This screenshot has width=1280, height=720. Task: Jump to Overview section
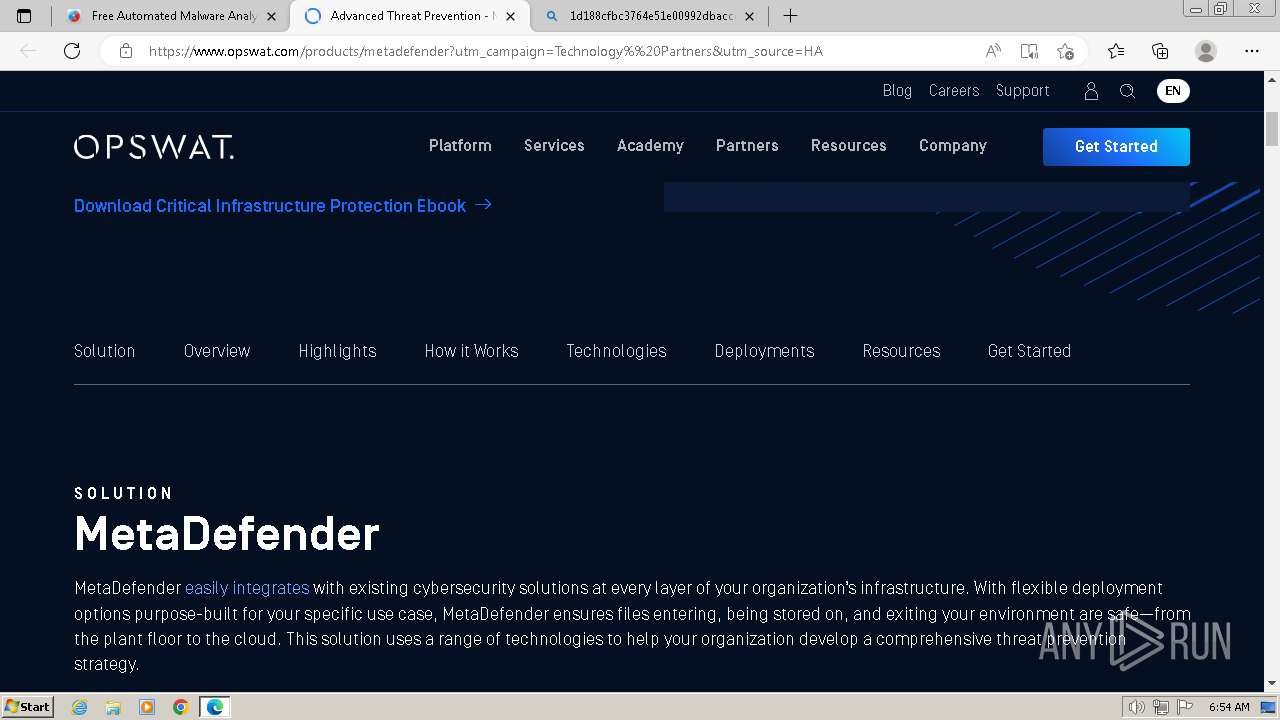(x=217, y=351)
